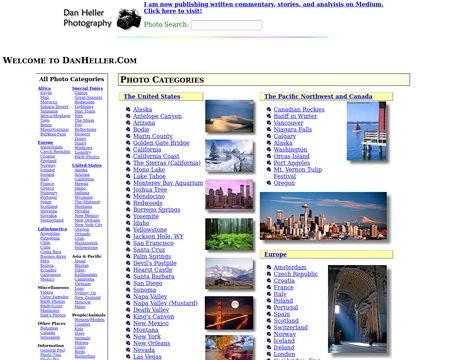Visit the Mendocino photos page
Image resolution: width=450 pixels, height=360 pixels.
click(149, 196)
